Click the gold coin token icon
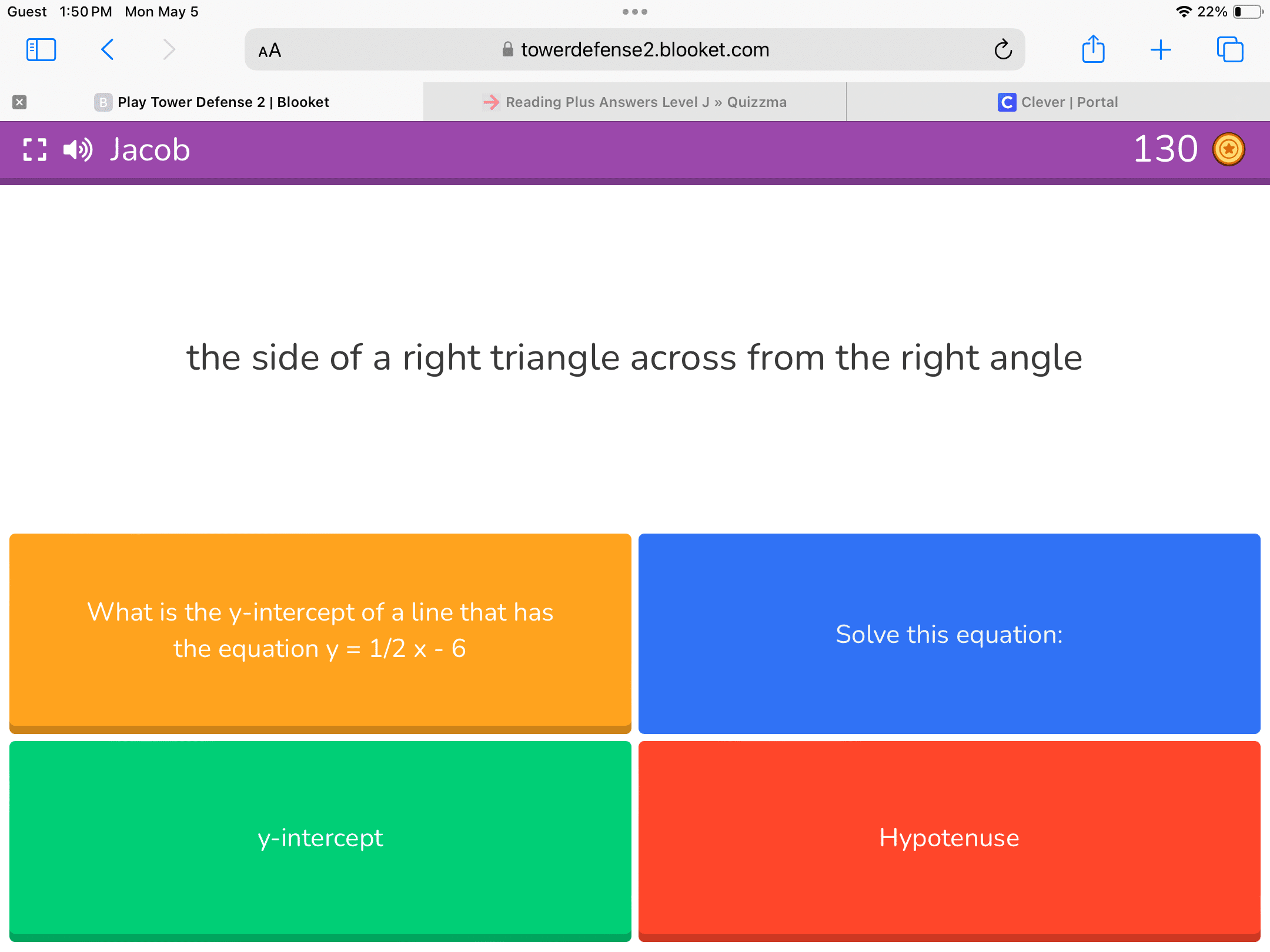The height and width of the screenshot is (952, 1270). (x=1229, y=149)
